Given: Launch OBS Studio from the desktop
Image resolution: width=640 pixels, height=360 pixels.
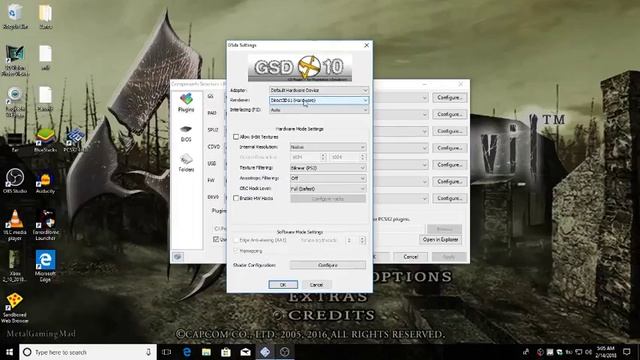Looking at the screenshot, I should point(15,181).
